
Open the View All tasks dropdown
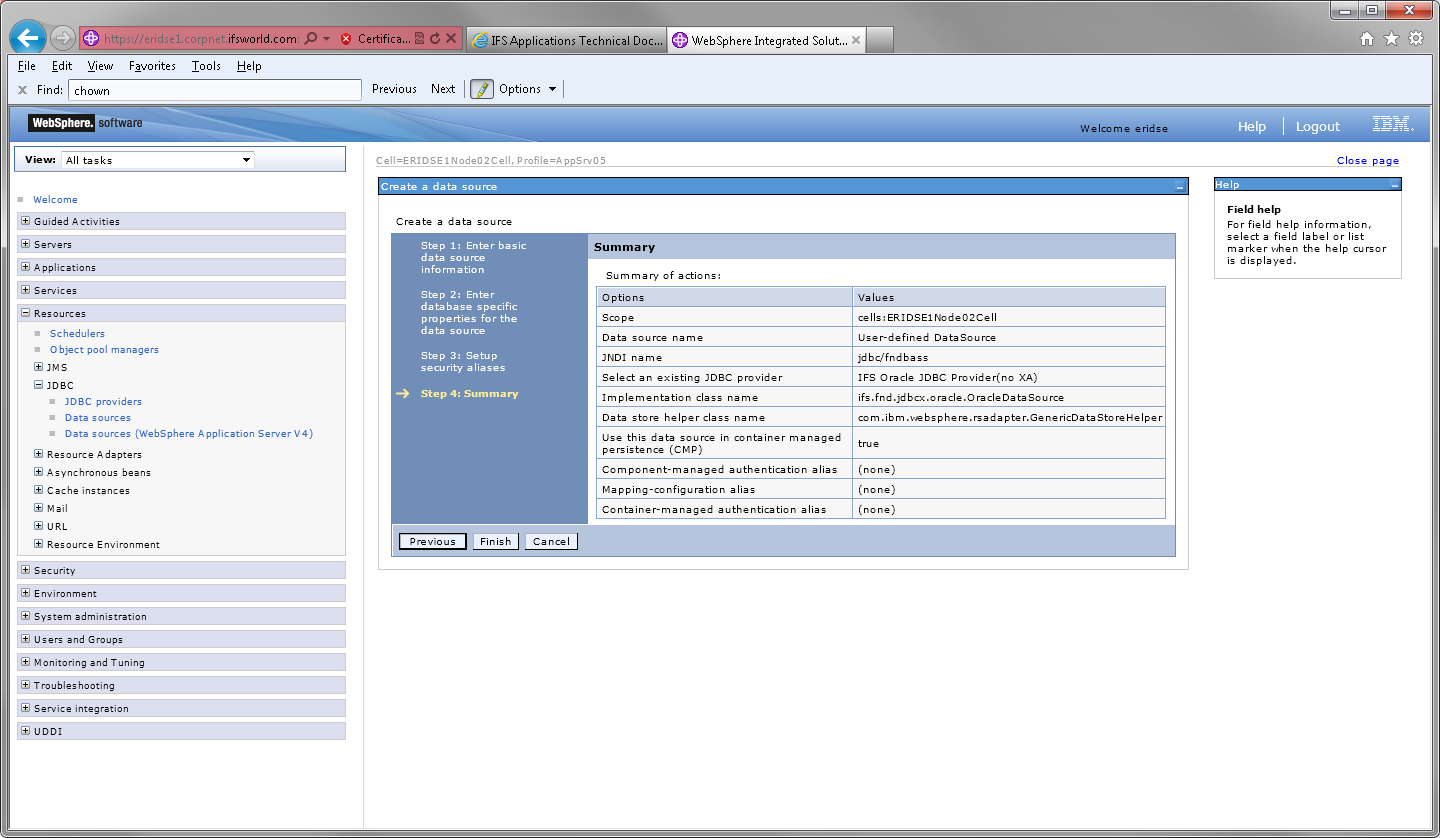pyautogui.click(x=158, y=160)
